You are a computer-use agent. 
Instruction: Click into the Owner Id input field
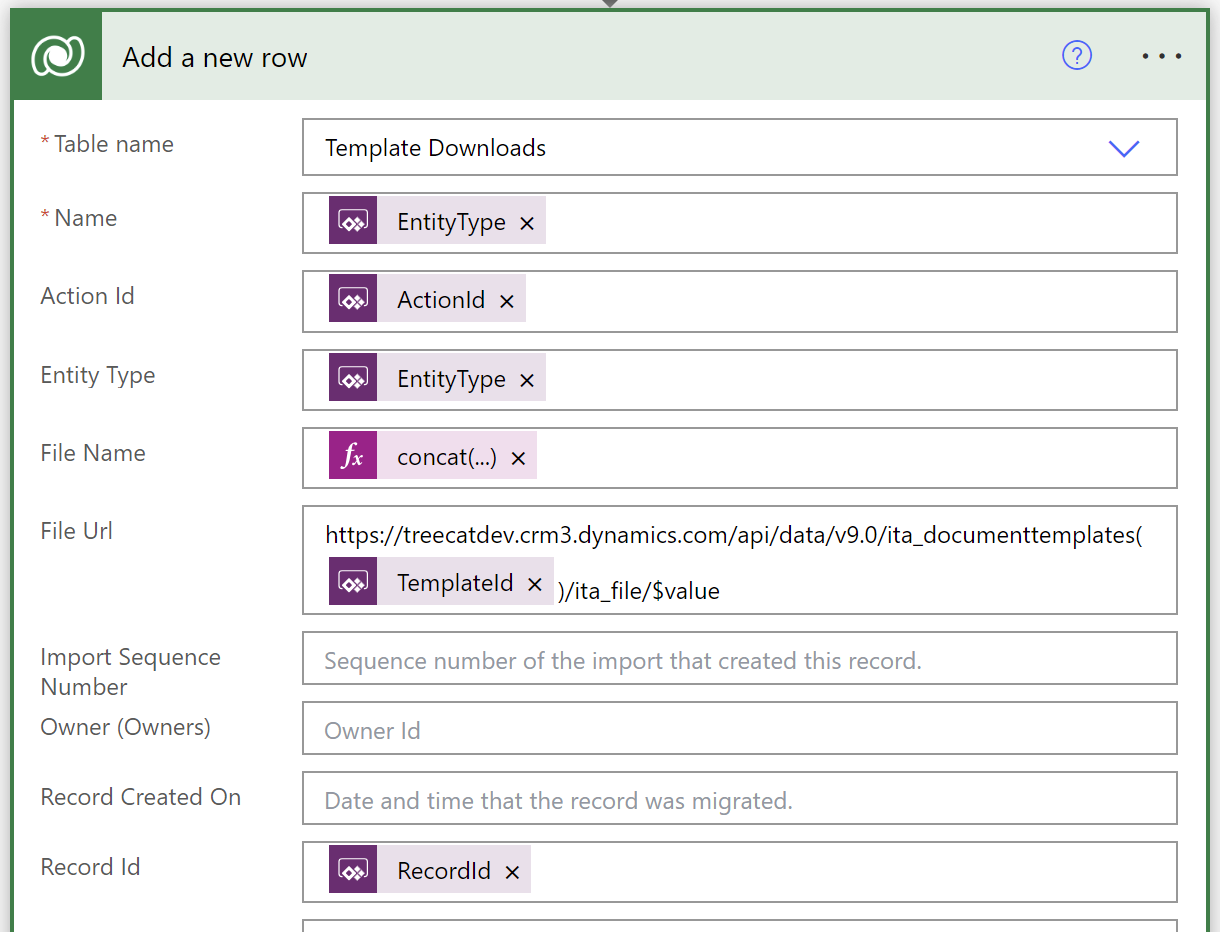(739, 729)
